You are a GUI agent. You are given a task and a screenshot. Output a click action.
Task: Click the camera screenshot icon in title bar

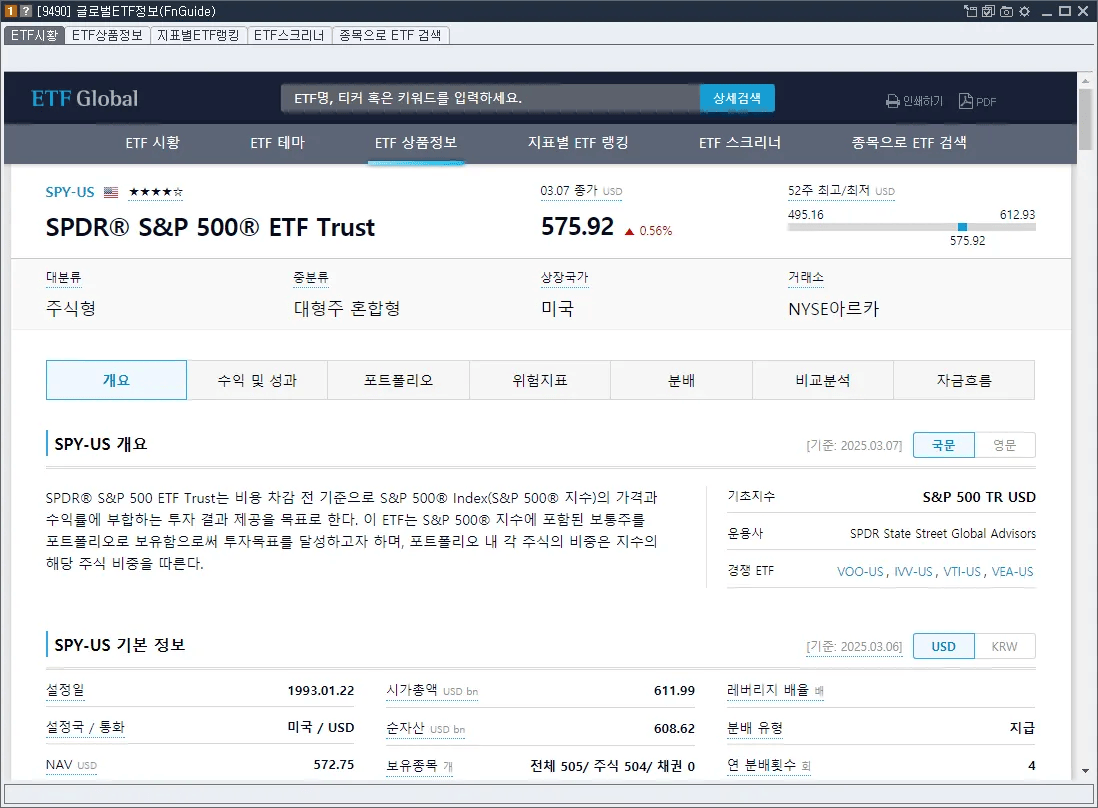tap(1006, 11)
